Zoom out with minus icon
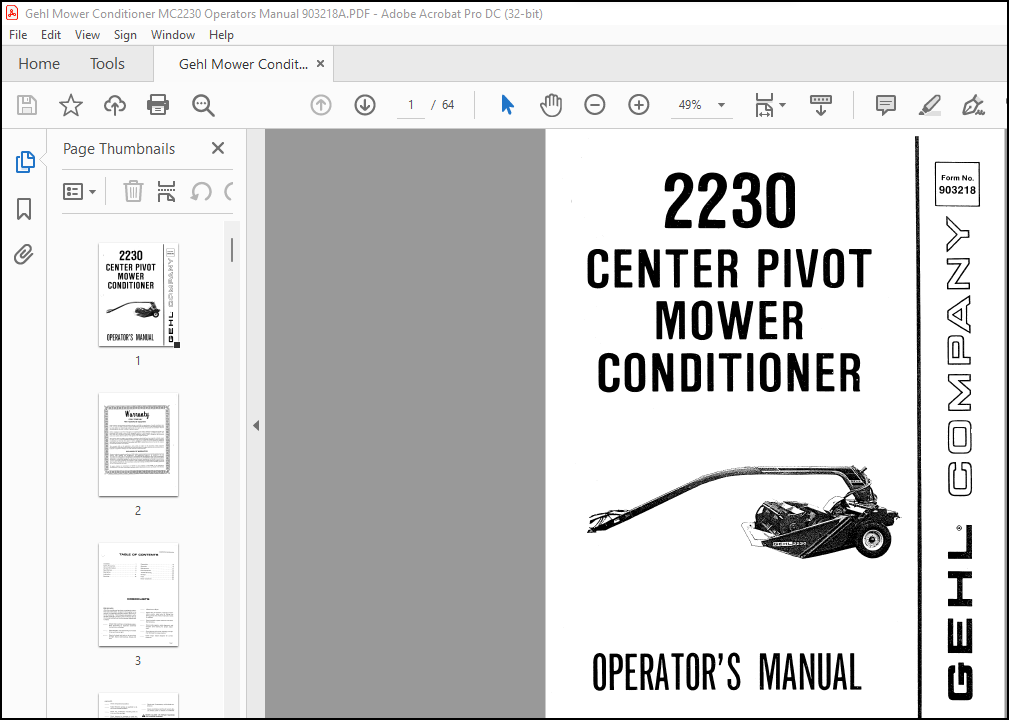Image resolution: width=1009 pixels, height=720 pixels. 595,104
